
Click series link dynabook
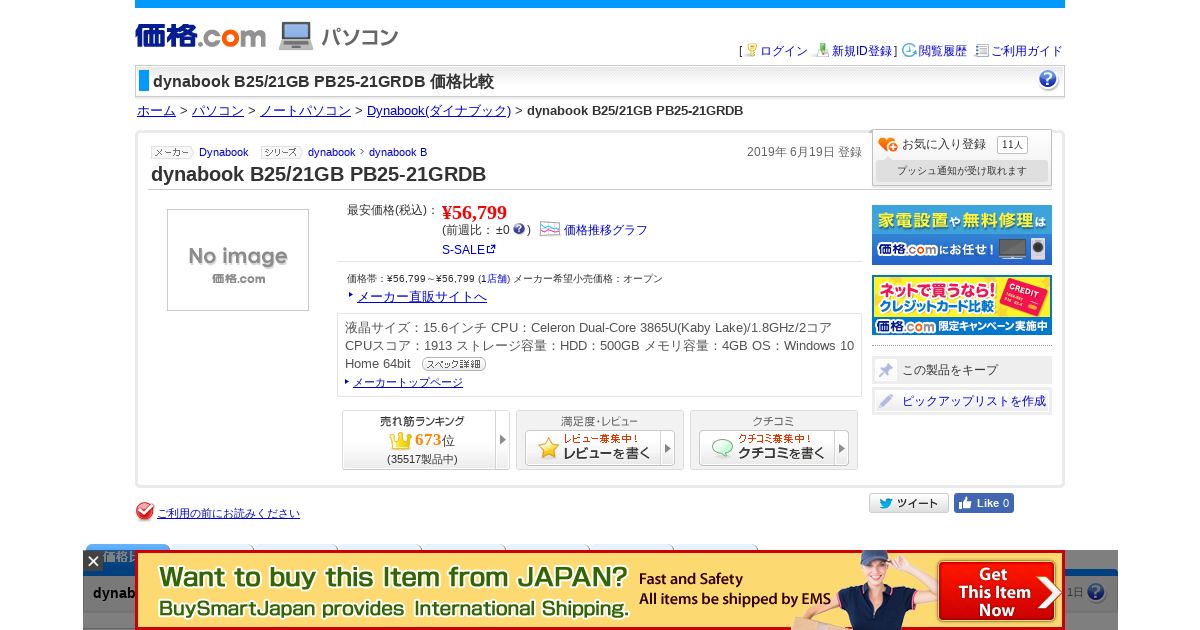pyautogui.click(x=331, y=152)
